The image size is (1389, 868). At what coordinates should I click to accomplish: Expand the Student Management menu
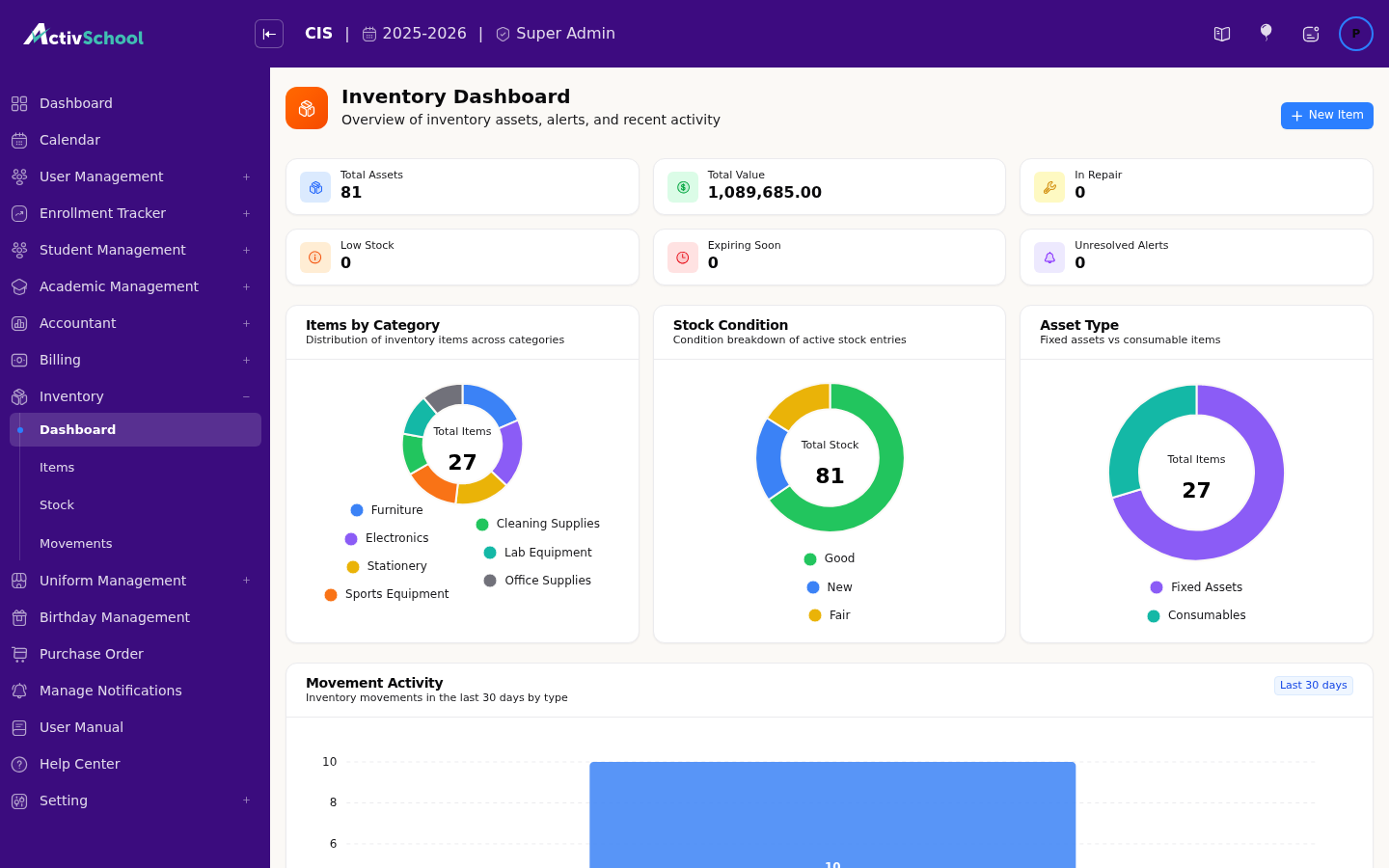coord(246,250)
